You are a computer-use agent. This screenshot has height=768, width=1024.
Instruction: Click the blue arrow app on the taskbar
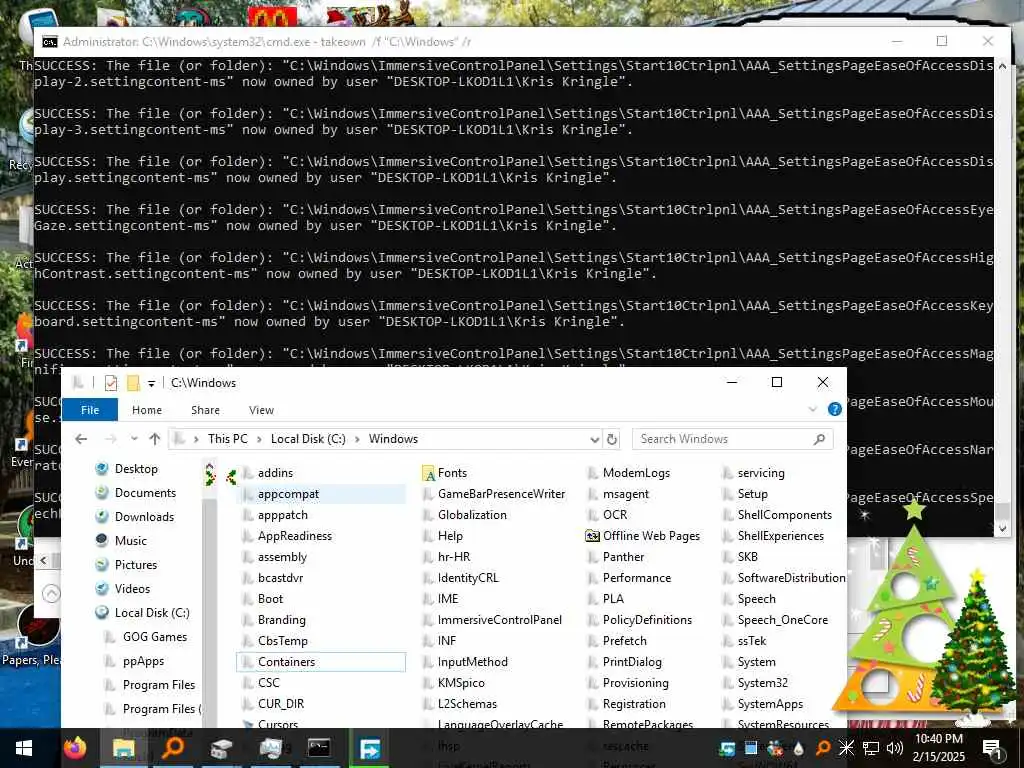[x=369, y=748]
